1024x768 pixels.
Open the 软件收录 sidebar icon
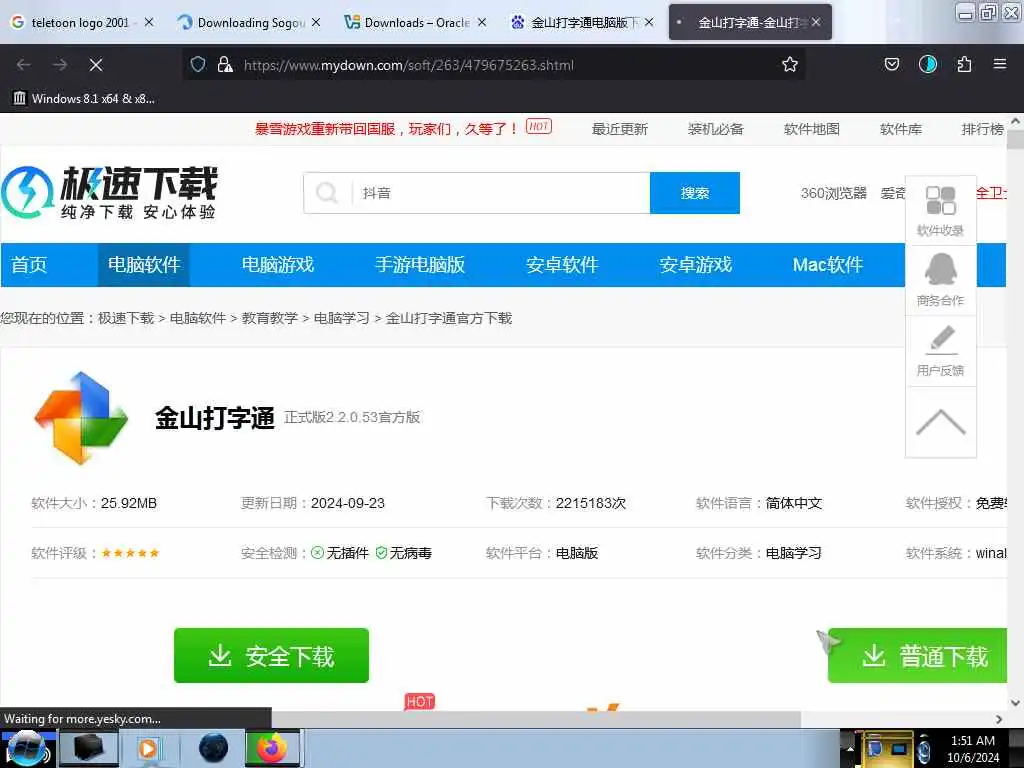click(x=940, y=211)
